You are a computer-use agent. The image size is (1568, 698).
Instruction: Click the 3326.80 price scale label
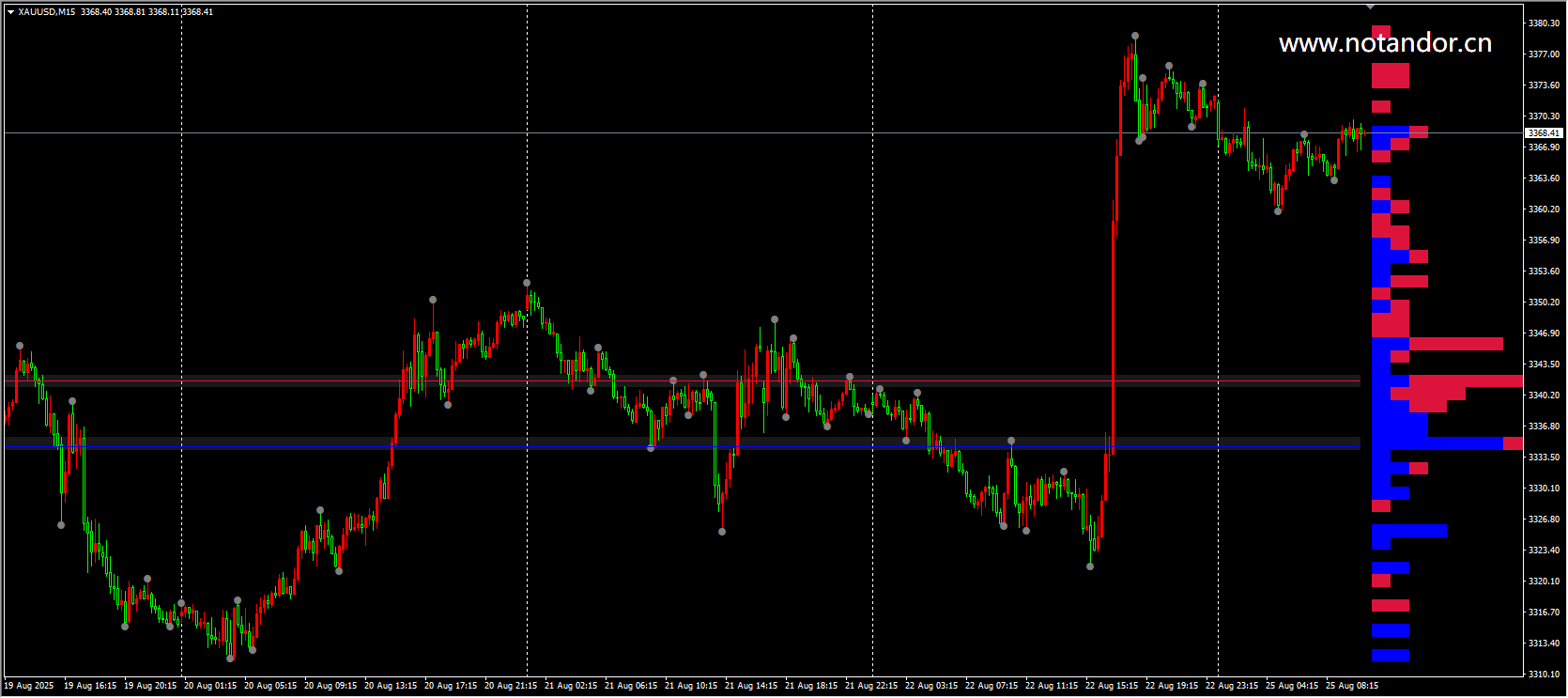point(1545,520)
